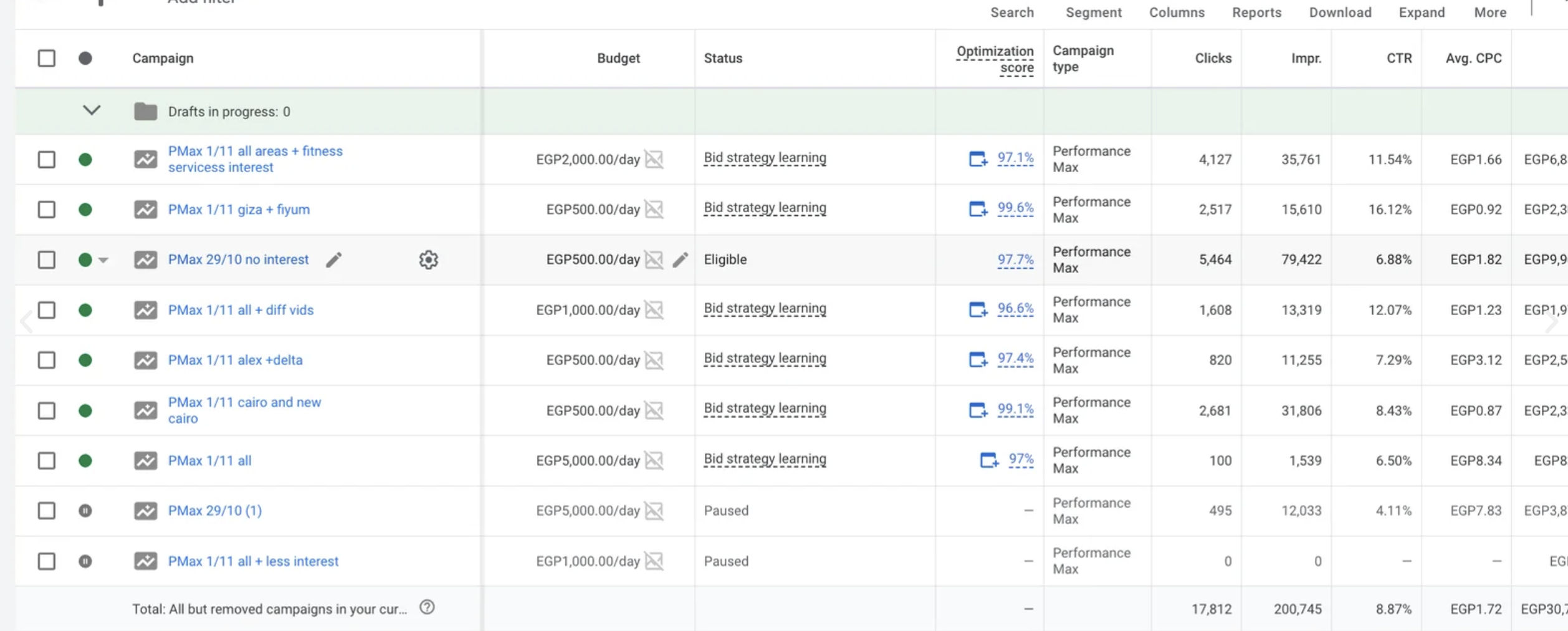Check the box for PMax 1/11 giza + fiyum

pyautogui.click(x=47, y=210)
